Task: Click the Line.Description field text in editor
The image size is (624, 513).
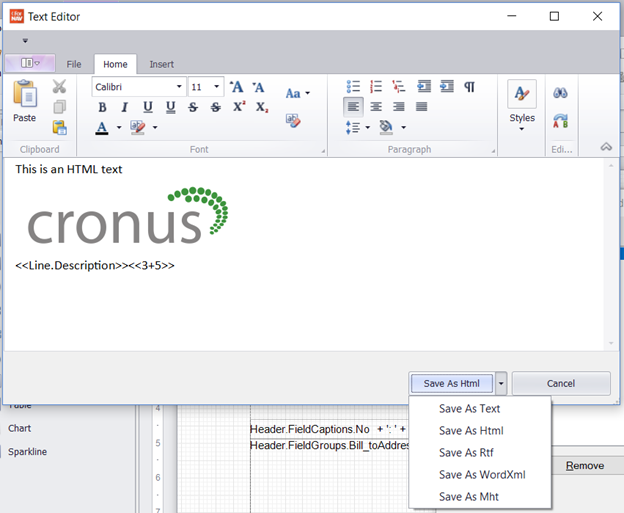Action: coord(72,265)
